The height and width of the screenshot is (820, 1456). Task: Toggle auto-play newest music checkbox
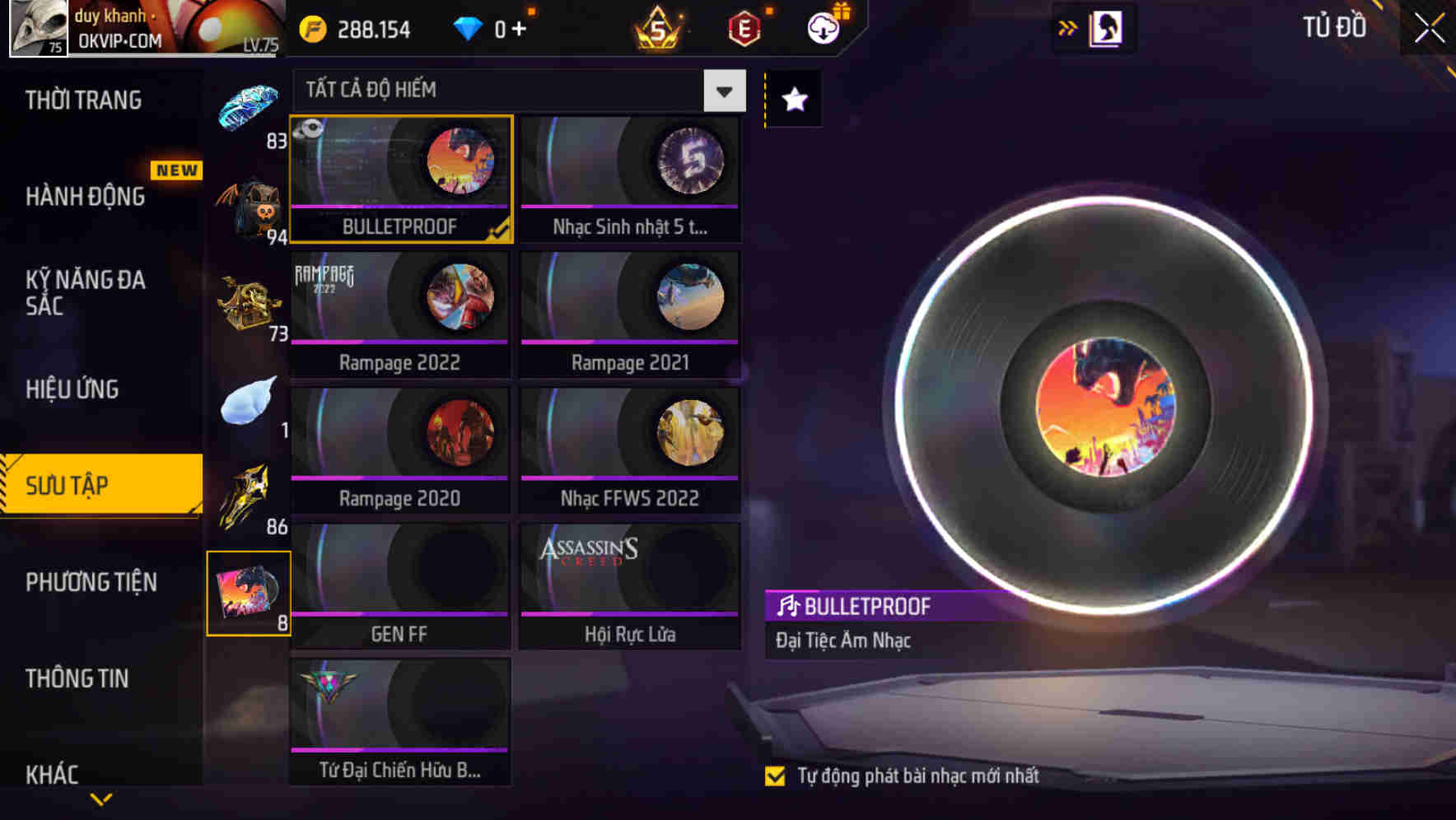click(775, 776)
